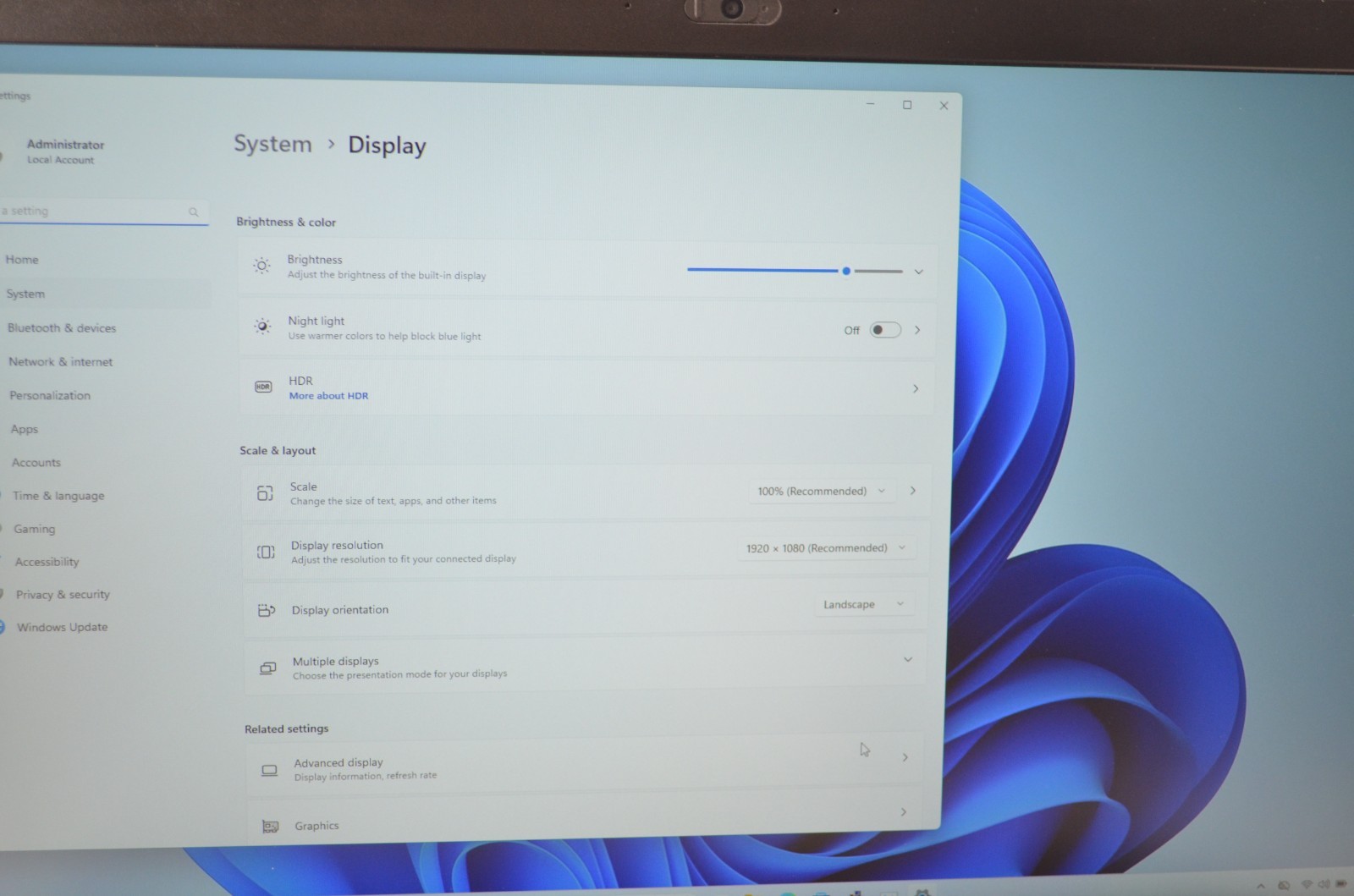Maximize the Settings window

point(907,105)
